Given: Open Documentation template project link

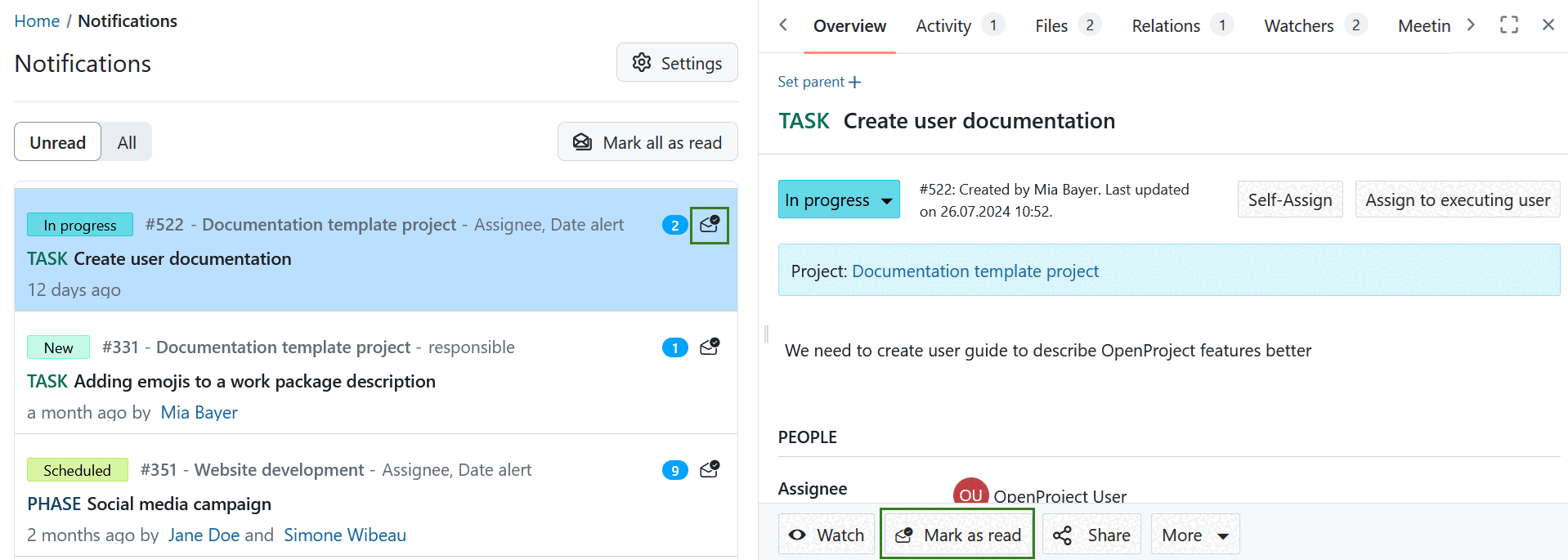Looking at the screenshot, I should [974, 271].
